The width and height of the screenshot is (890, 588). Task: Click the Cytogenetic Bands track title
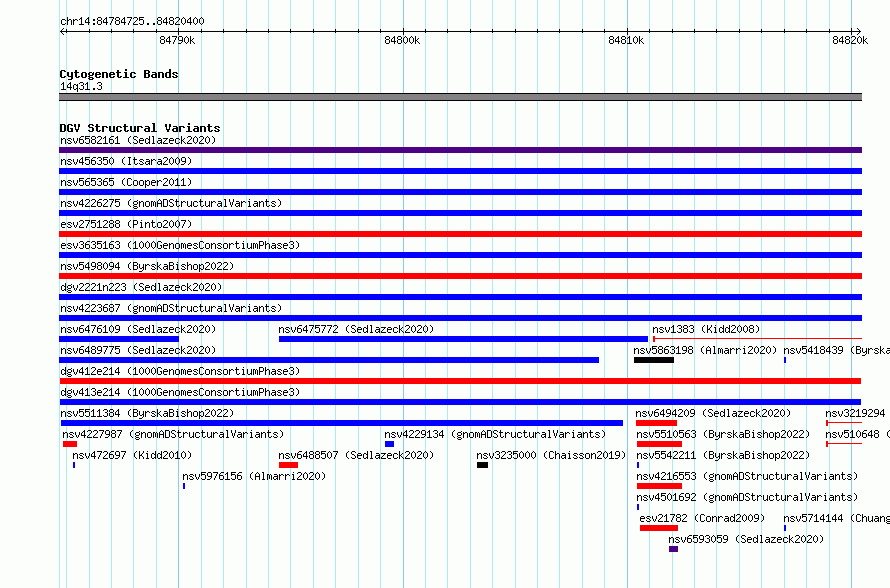tap(119, 74)
